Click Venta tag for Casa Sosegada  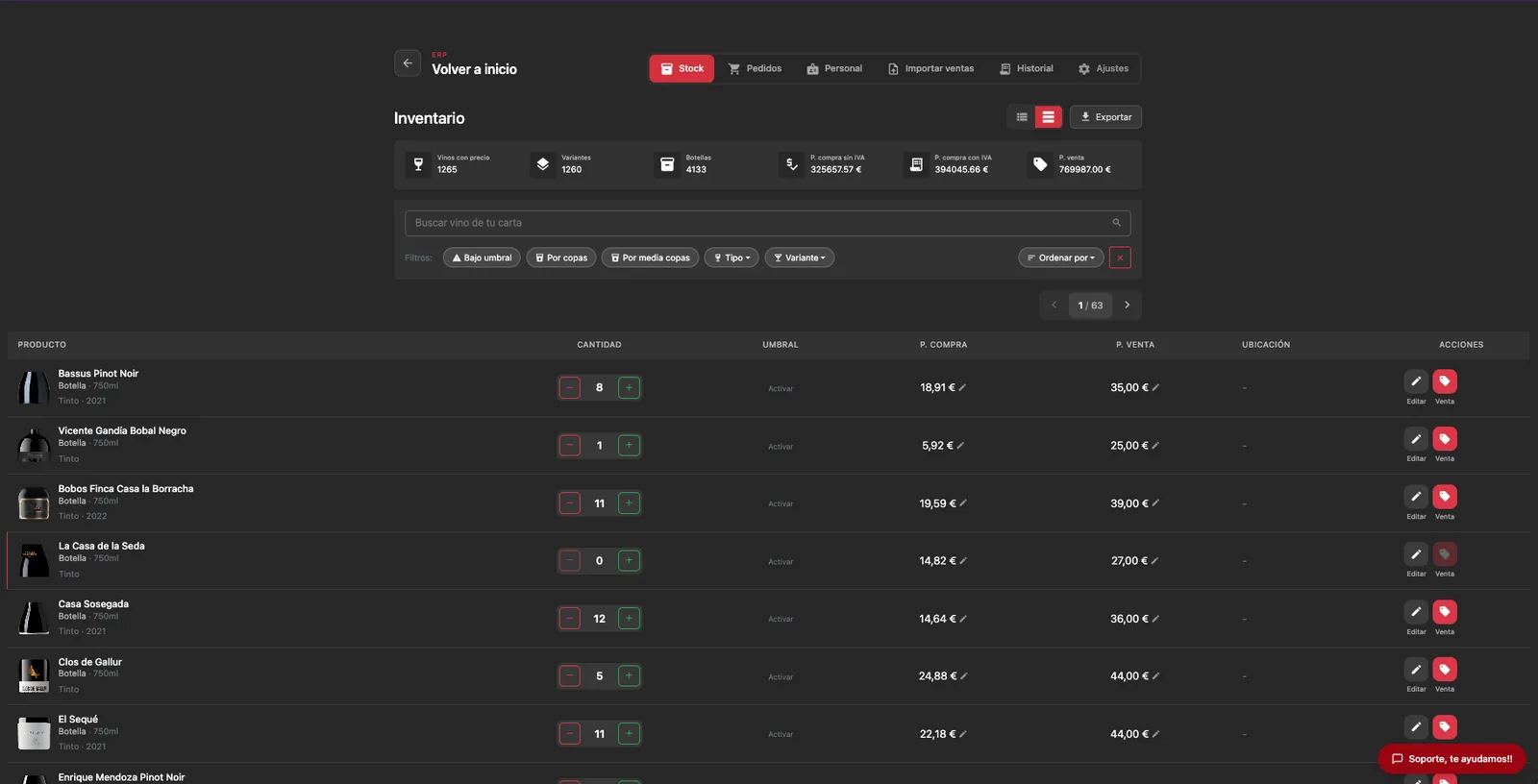(x=1445, y=612)
